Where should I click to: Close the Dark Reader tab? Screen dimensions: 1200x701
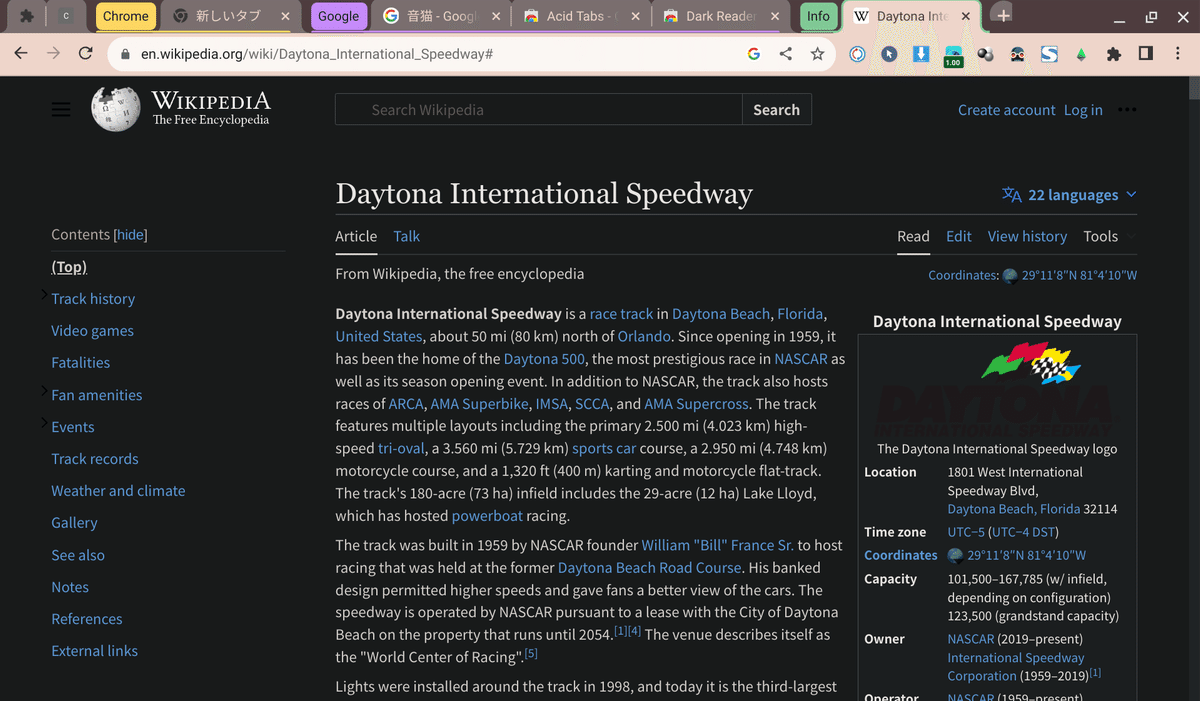click(775, 16)
